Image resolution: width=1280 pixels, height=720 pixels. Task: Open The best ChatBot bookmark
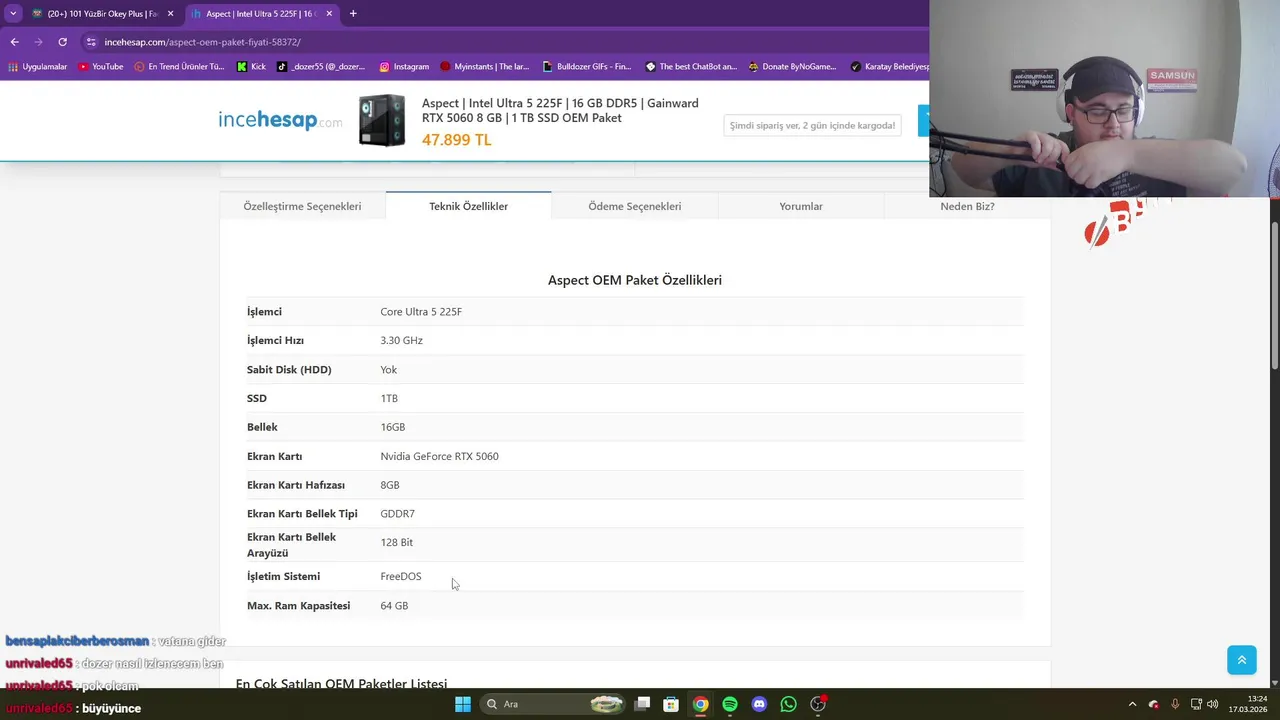click(691, 67)
